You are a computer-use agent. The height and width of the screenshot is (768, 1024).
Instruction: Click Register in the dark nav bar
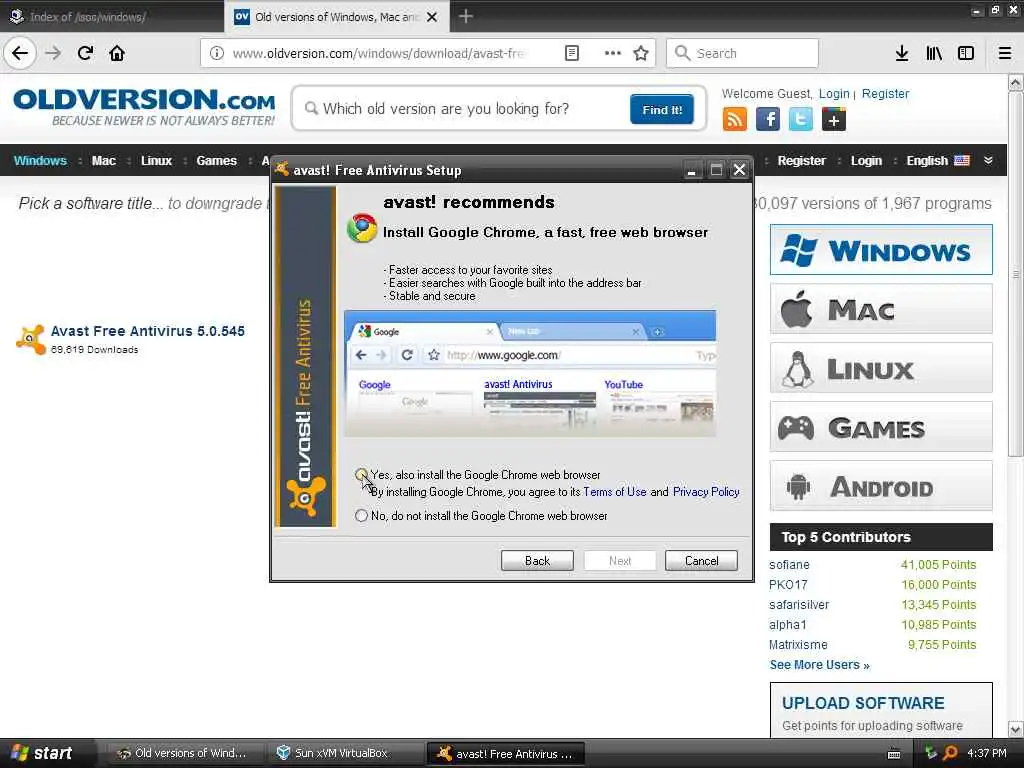pyautogui.click(x=801, y=161)
